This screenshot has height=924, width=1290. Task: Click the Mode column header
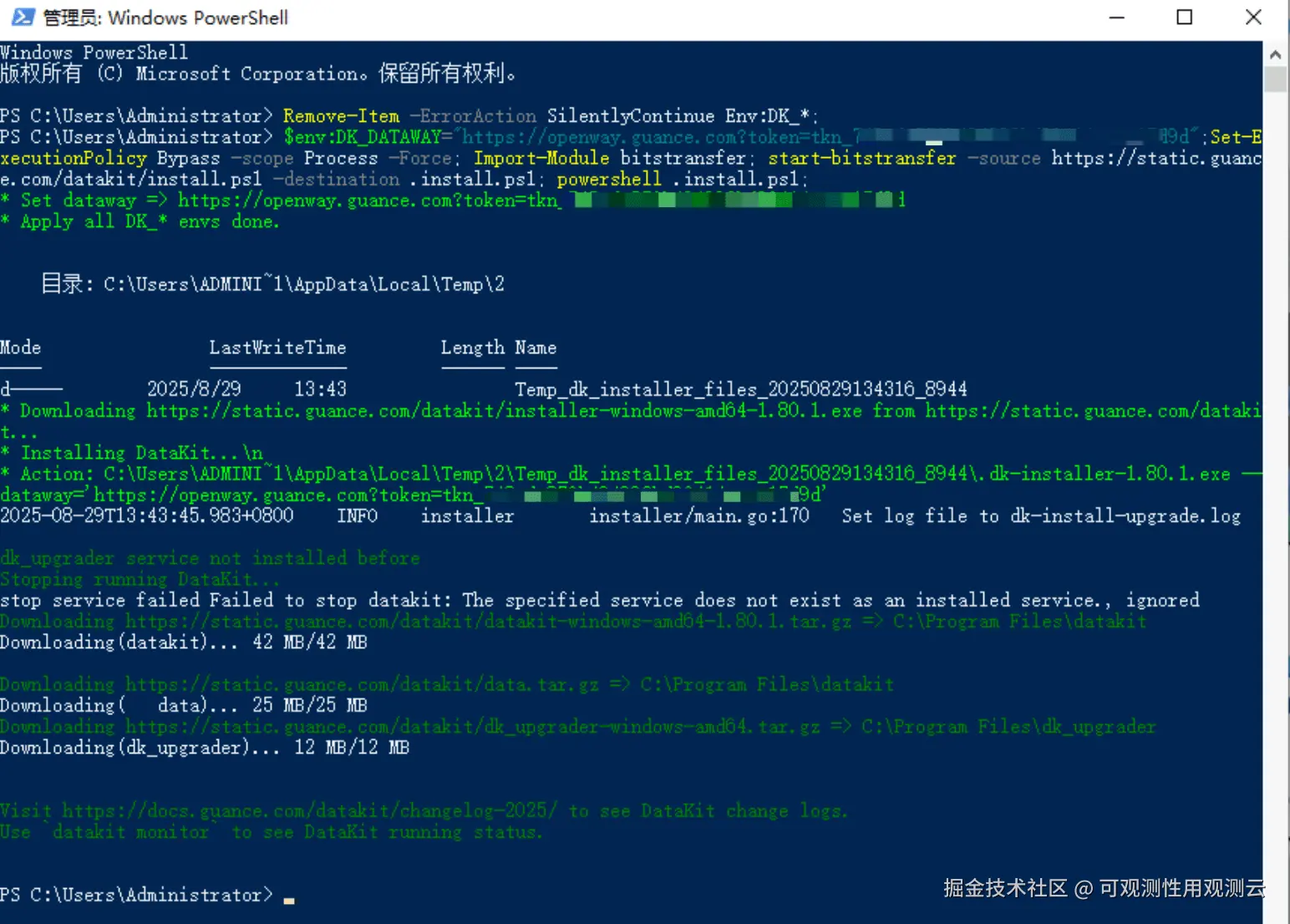21,348
